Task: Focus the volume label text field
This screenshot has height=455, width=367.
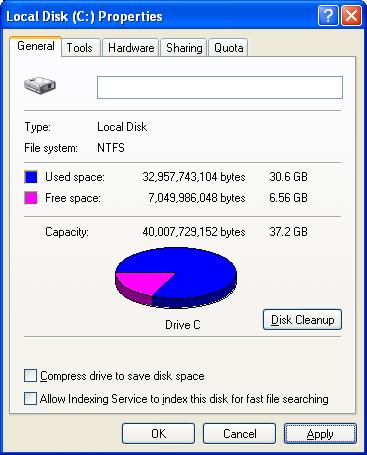Action: 220,87
